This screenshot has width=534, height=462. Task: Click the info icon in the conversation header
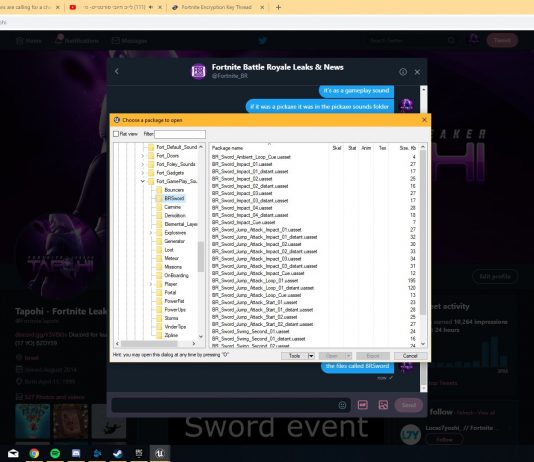403,72
